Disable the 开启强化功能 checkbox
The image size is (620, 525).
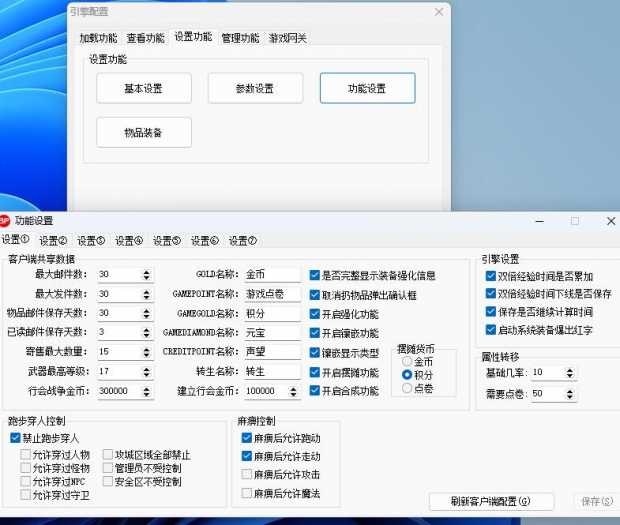tap(315, 314)
